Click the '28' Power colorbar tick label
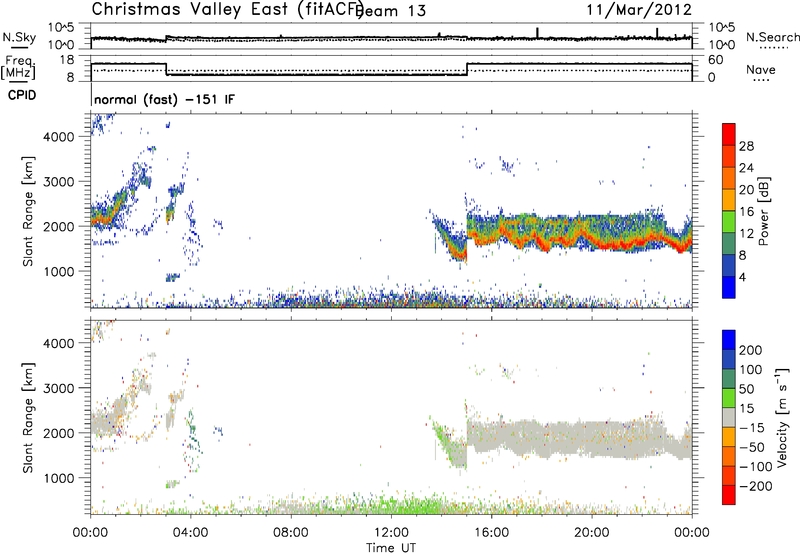The width and height of the screenshot is (800, 554). 746,146
